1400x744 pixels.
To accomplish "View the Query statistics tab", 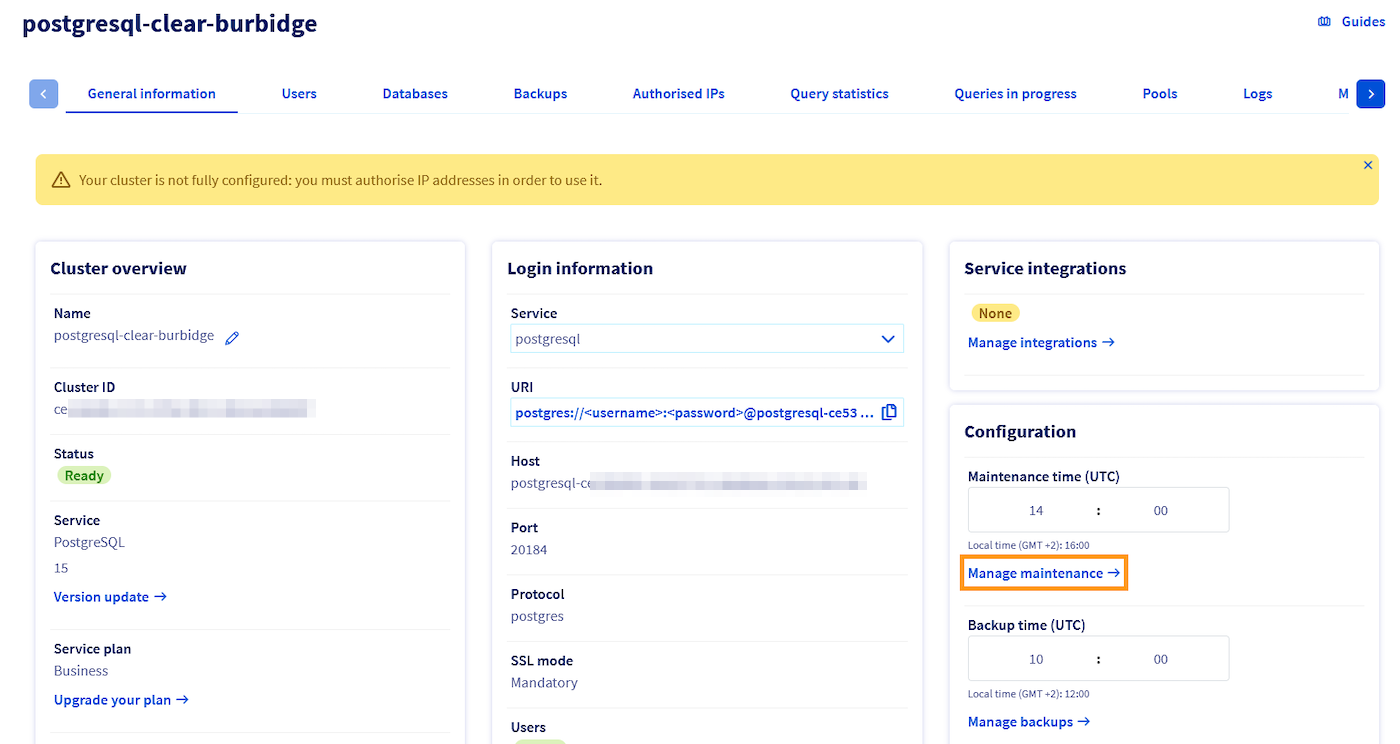I will (839, 94).
